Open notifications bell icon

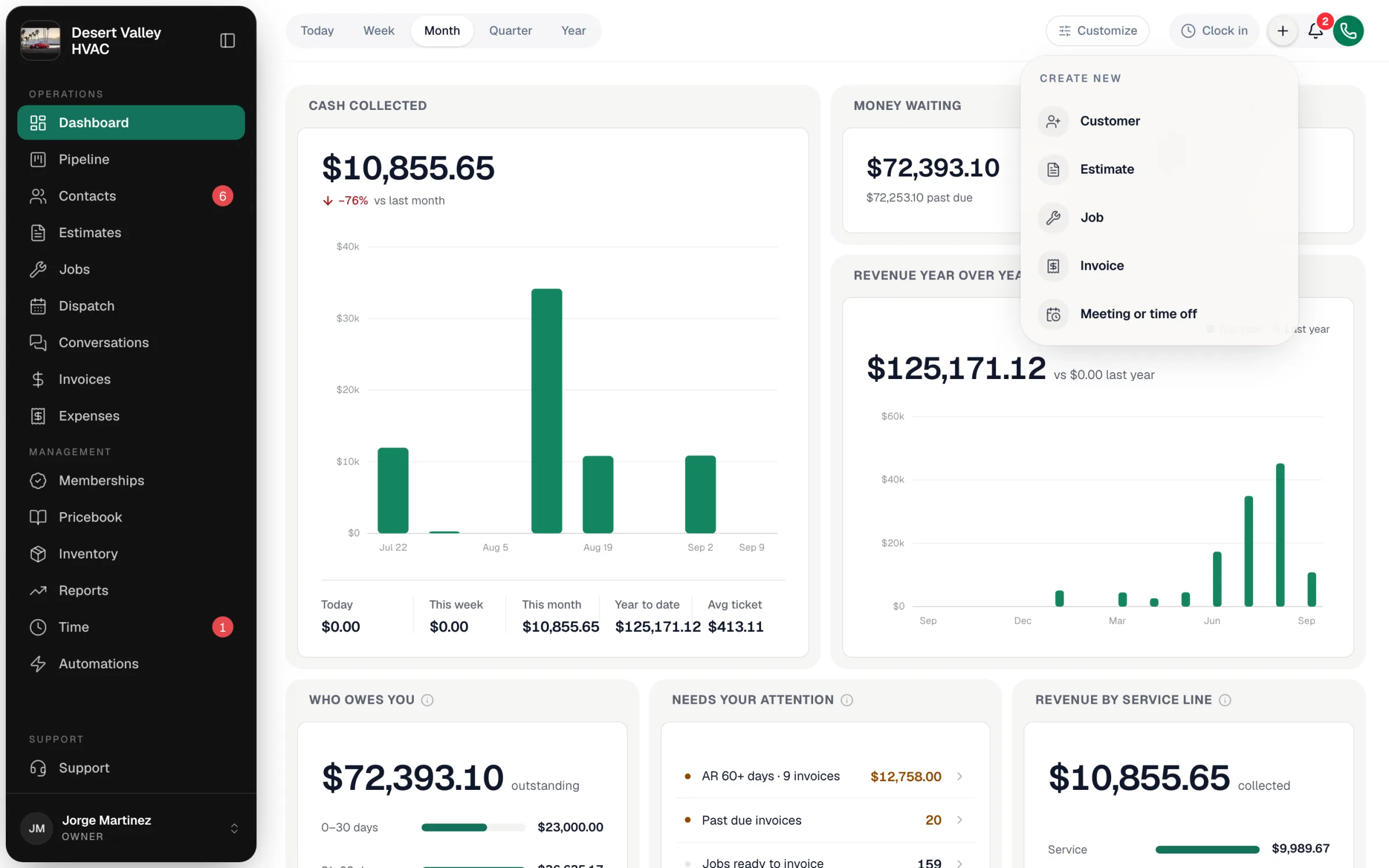coord(1315,31)
